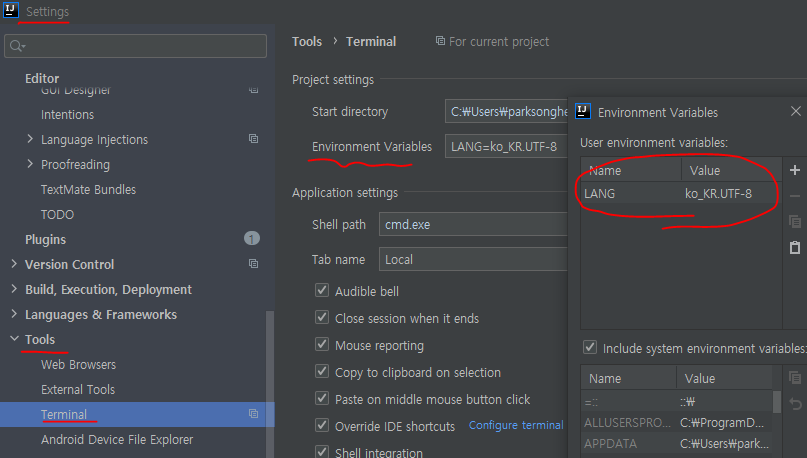Click Tools in the breadcrumb
Viewport: 807px width, 458px height.
(x=307, y=42)
